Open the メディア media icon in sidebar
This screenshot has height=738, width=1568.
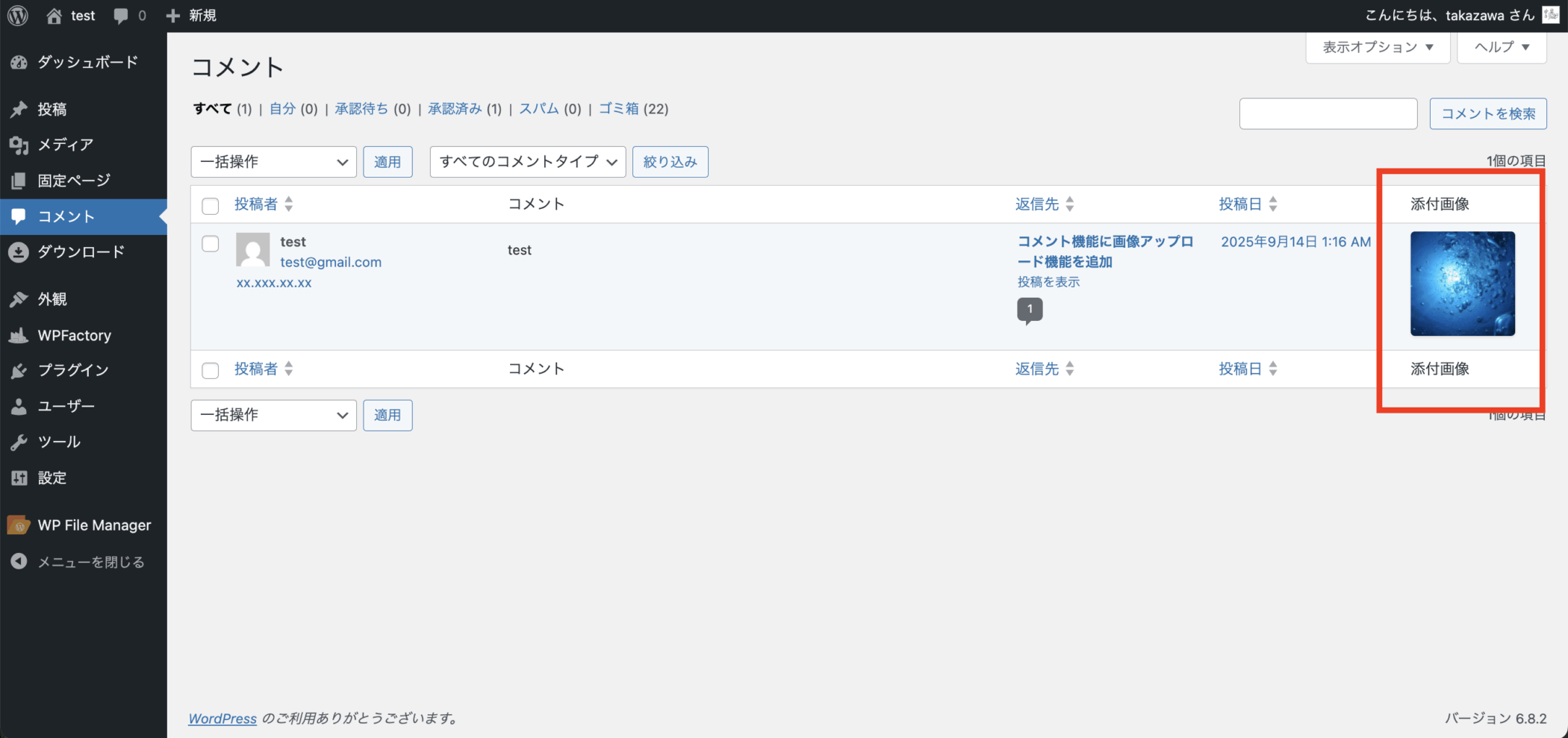coord(19,145)
